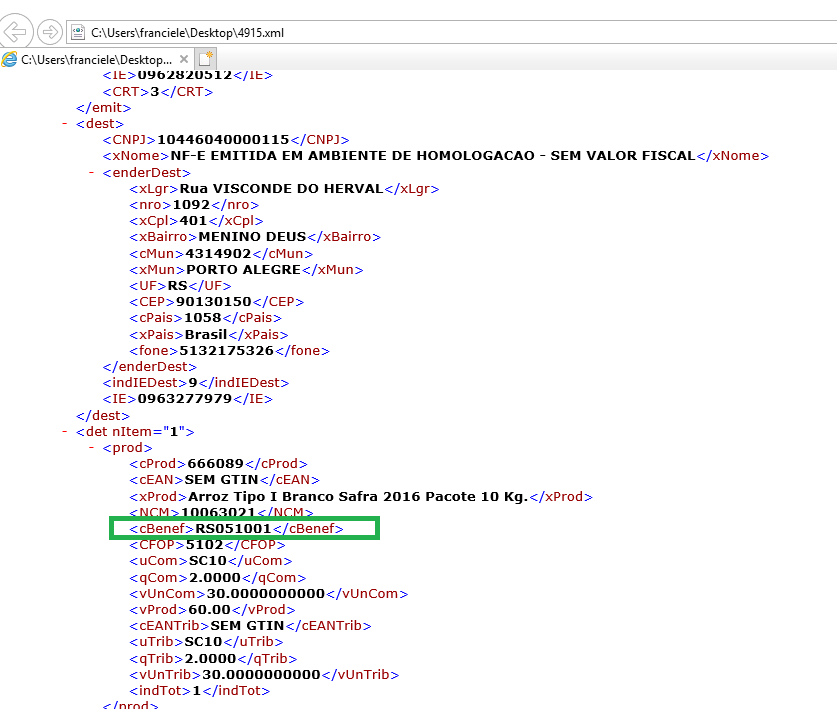Screen dimensions: 837x709
Task: Click the vProd value 60.00
Action: point(209,610)
